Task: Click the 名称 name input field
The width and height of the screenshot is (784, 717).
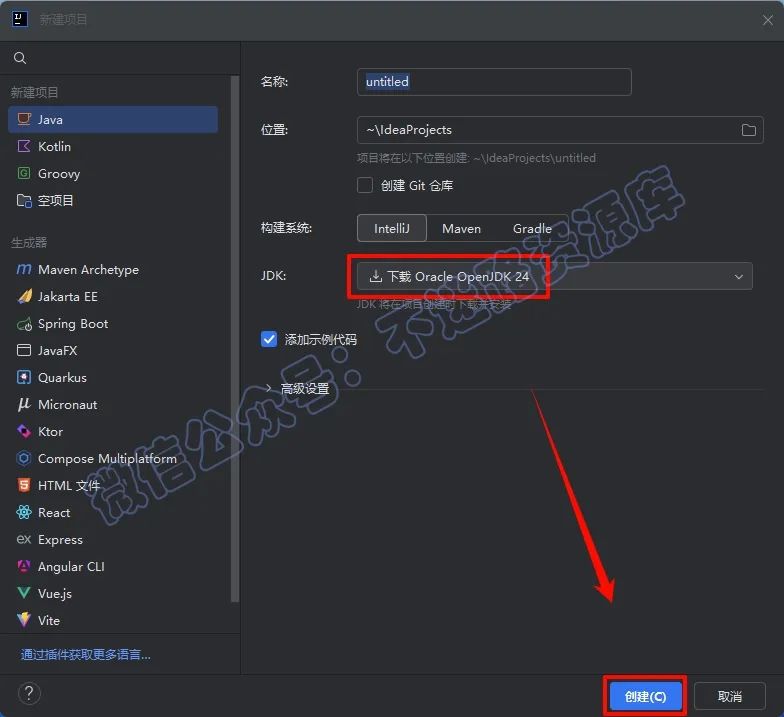Action: (x=494, y=82)
